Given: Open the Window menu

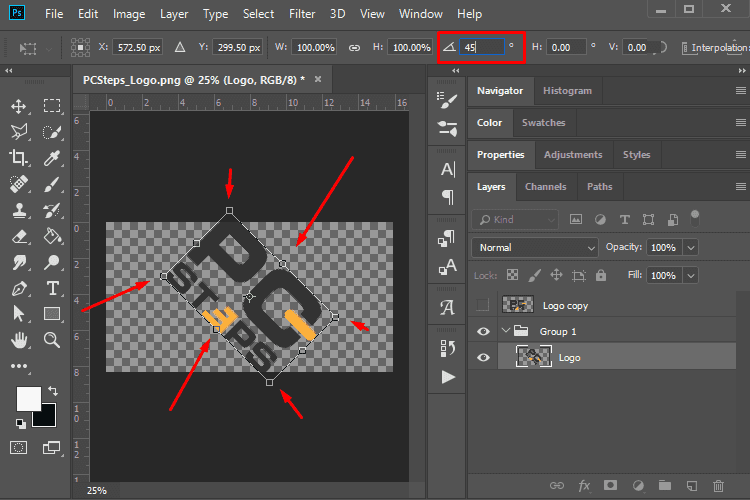Looking at the screenshot, I should click(x=420, y=14).
